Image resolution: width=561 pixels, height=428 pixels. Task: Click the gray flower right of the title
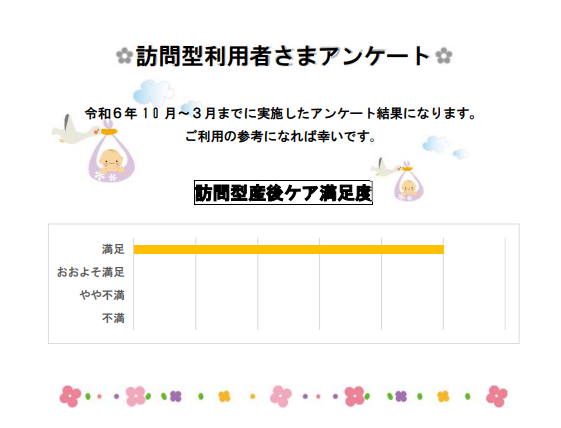coord(444,56)
